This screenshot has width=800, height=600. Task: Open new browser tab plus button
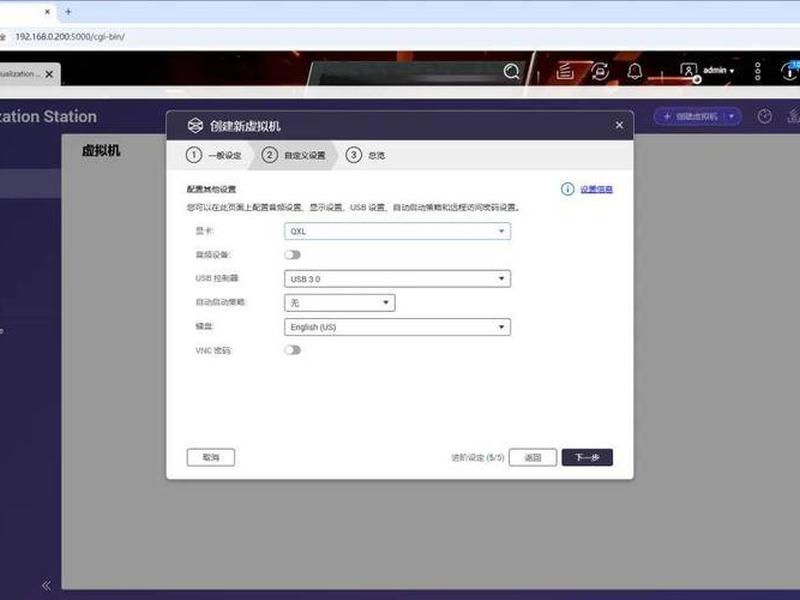pyautogui.click(x=68, y=11)
